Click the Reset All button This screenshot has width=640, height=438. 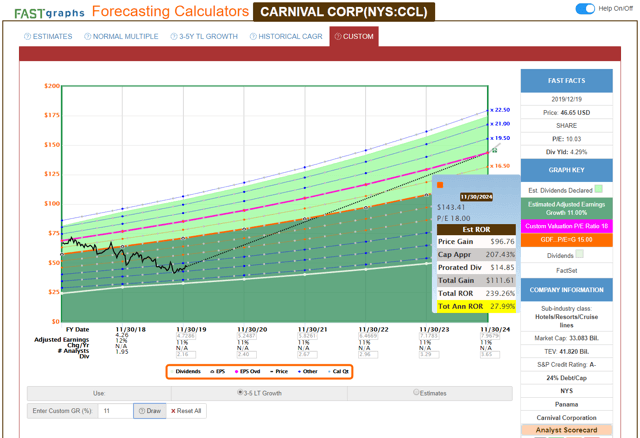click(186, 411)
